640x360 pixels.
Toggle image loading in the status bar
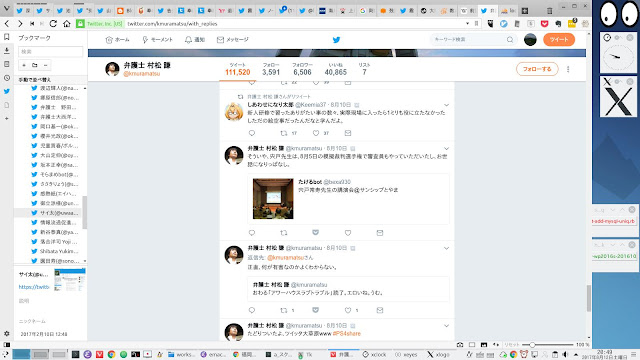(x=484, y=344)
